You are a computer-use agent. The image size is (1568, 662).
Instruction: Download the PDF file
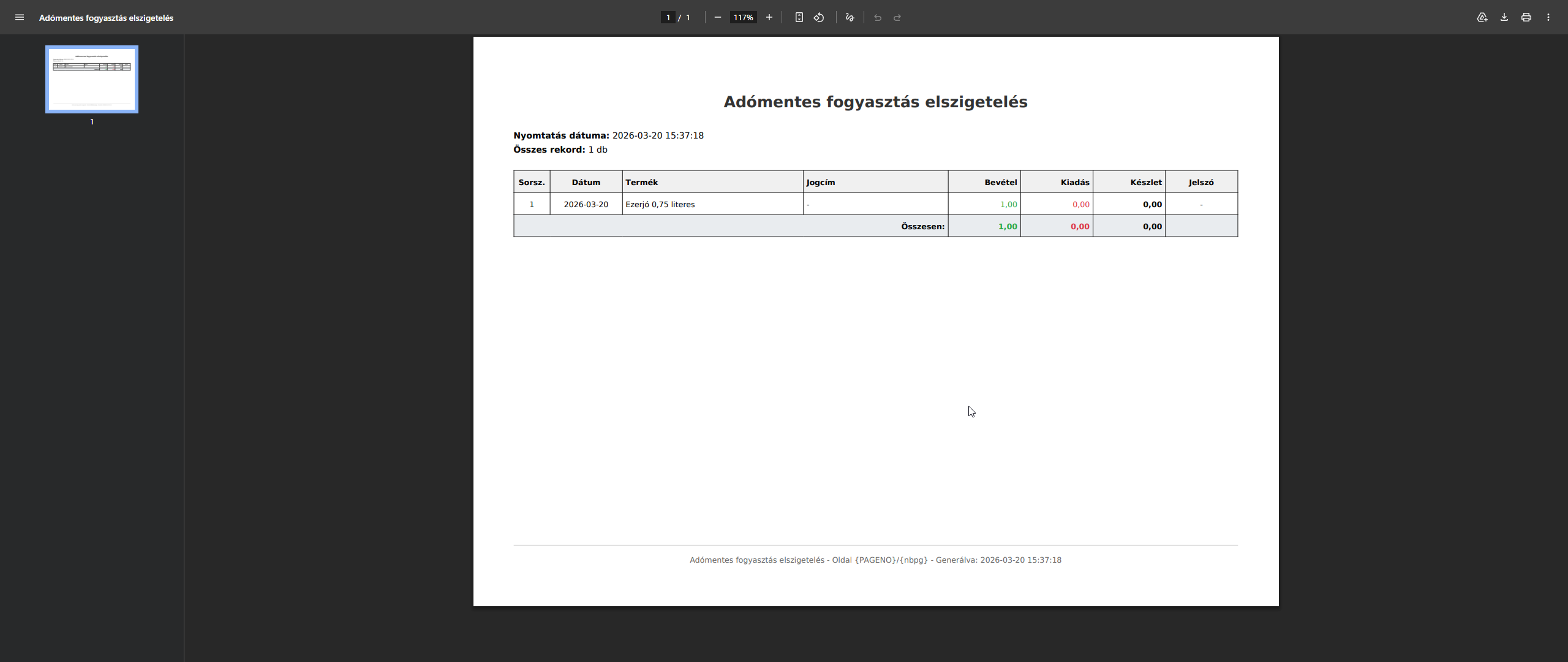1504,18
